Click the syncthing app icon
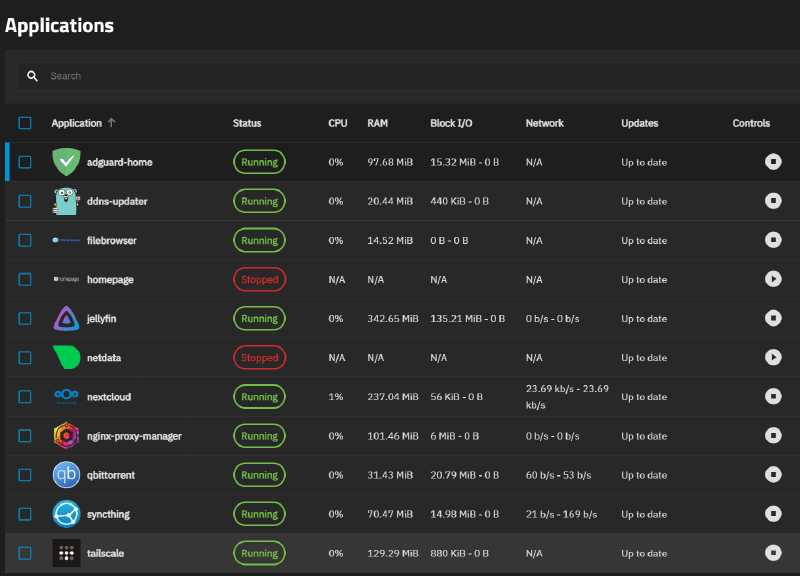This screenshot has width=800, height=576. click(x=66, y=514)
